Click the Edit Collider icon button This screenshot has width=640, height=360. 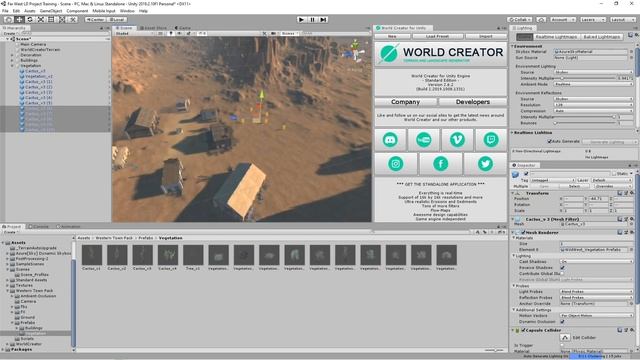[x=565, y=338]
